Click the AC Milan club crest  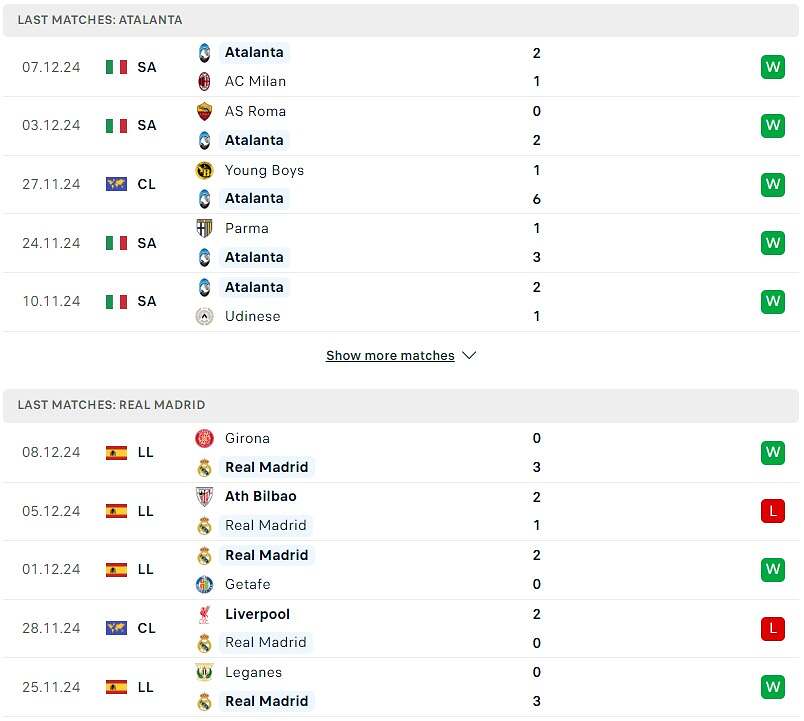[x=204, y=81]
